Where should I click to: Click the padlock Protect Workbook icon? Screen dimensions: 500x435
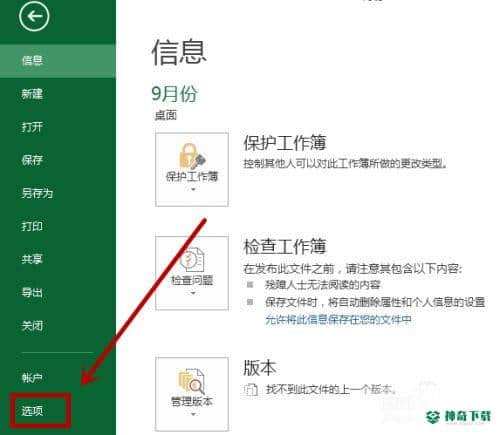192,156
